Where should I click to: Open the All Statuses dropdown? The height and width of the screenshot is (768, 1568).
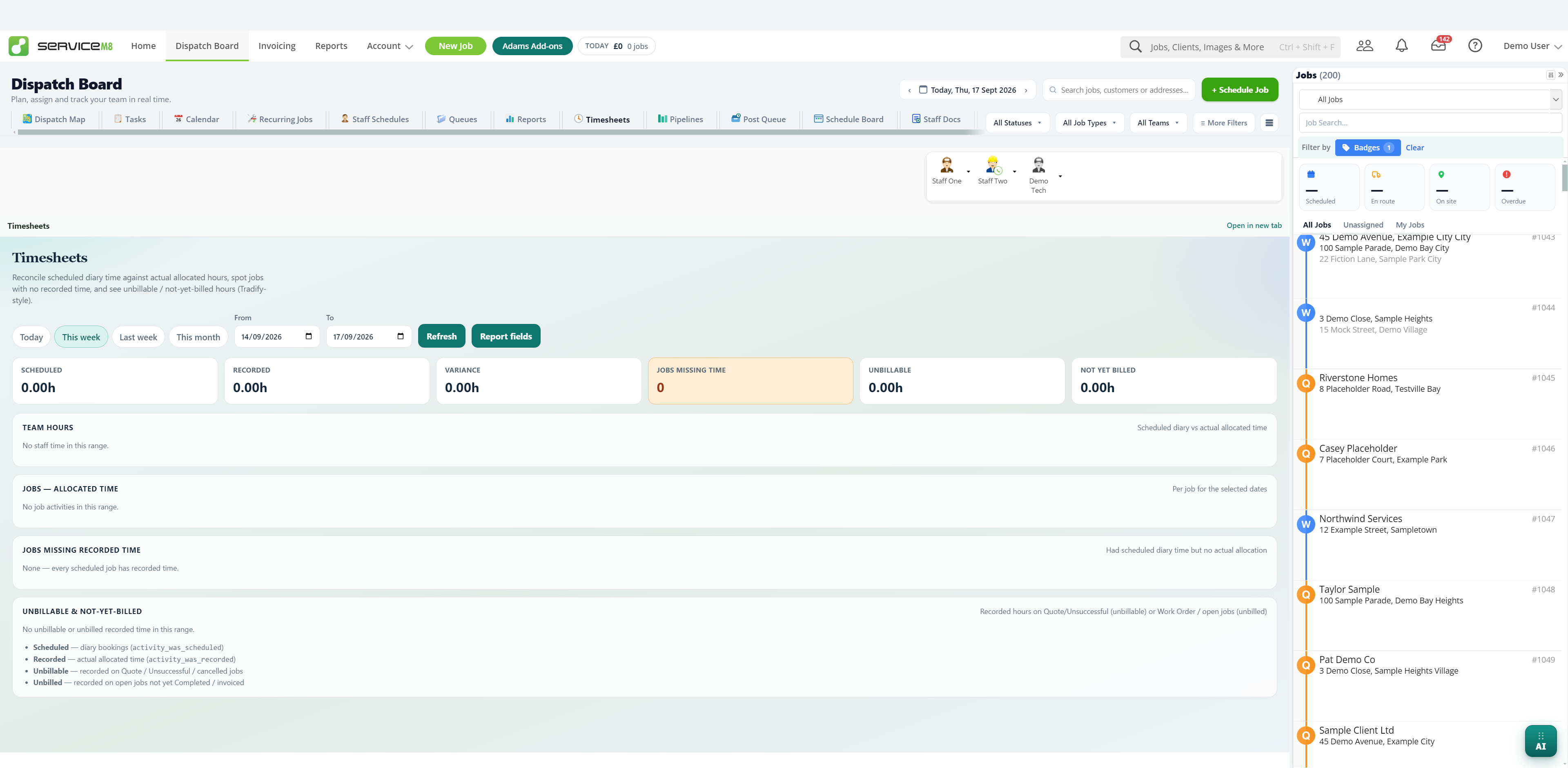click(1018, 123)
